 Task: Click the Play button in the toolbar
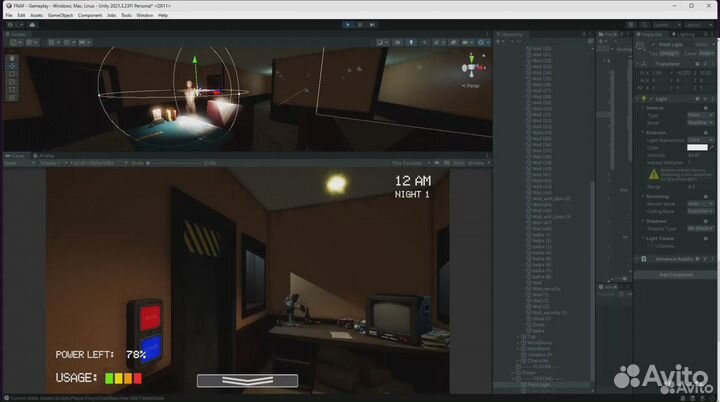348,25
